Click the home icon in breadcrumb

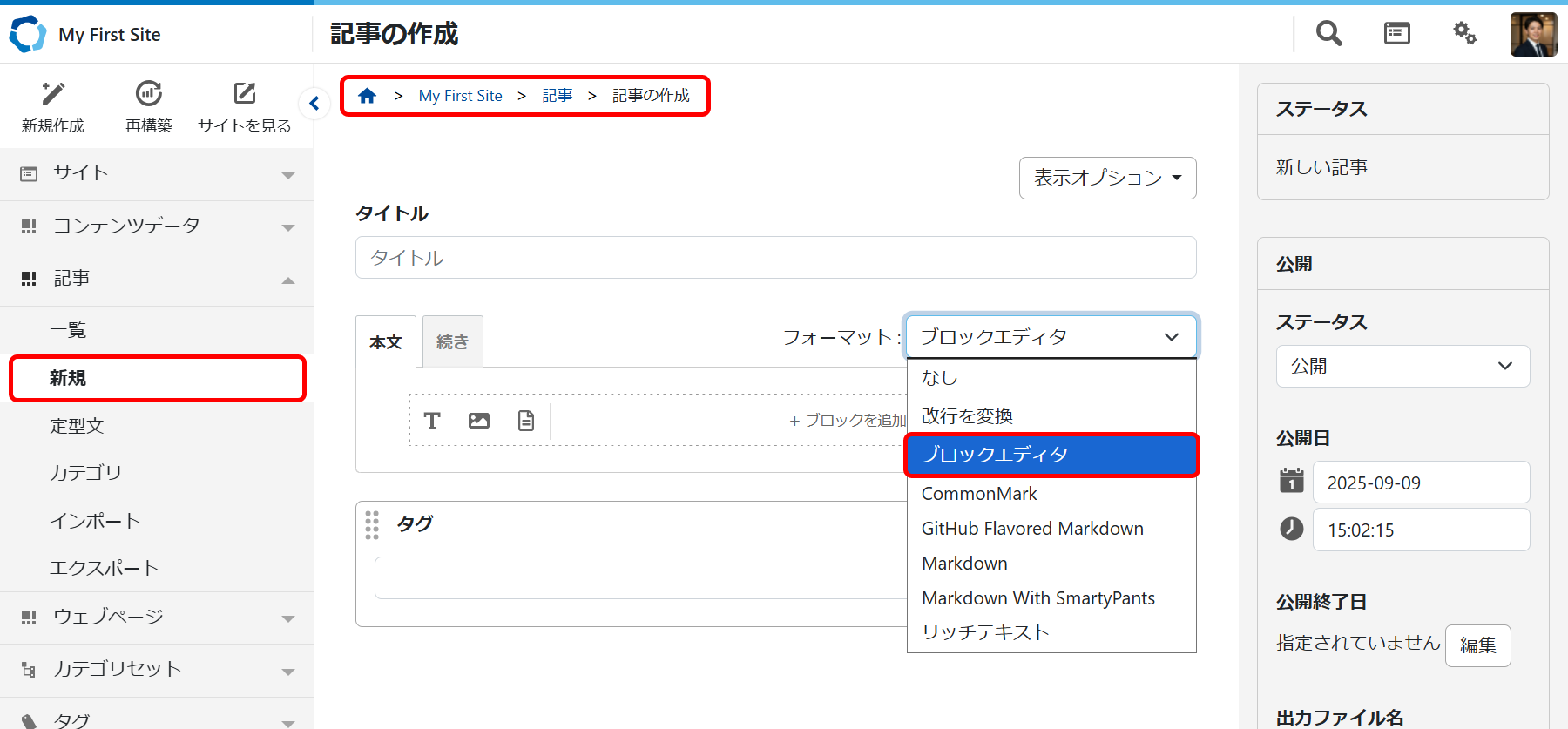pos(367,96)
